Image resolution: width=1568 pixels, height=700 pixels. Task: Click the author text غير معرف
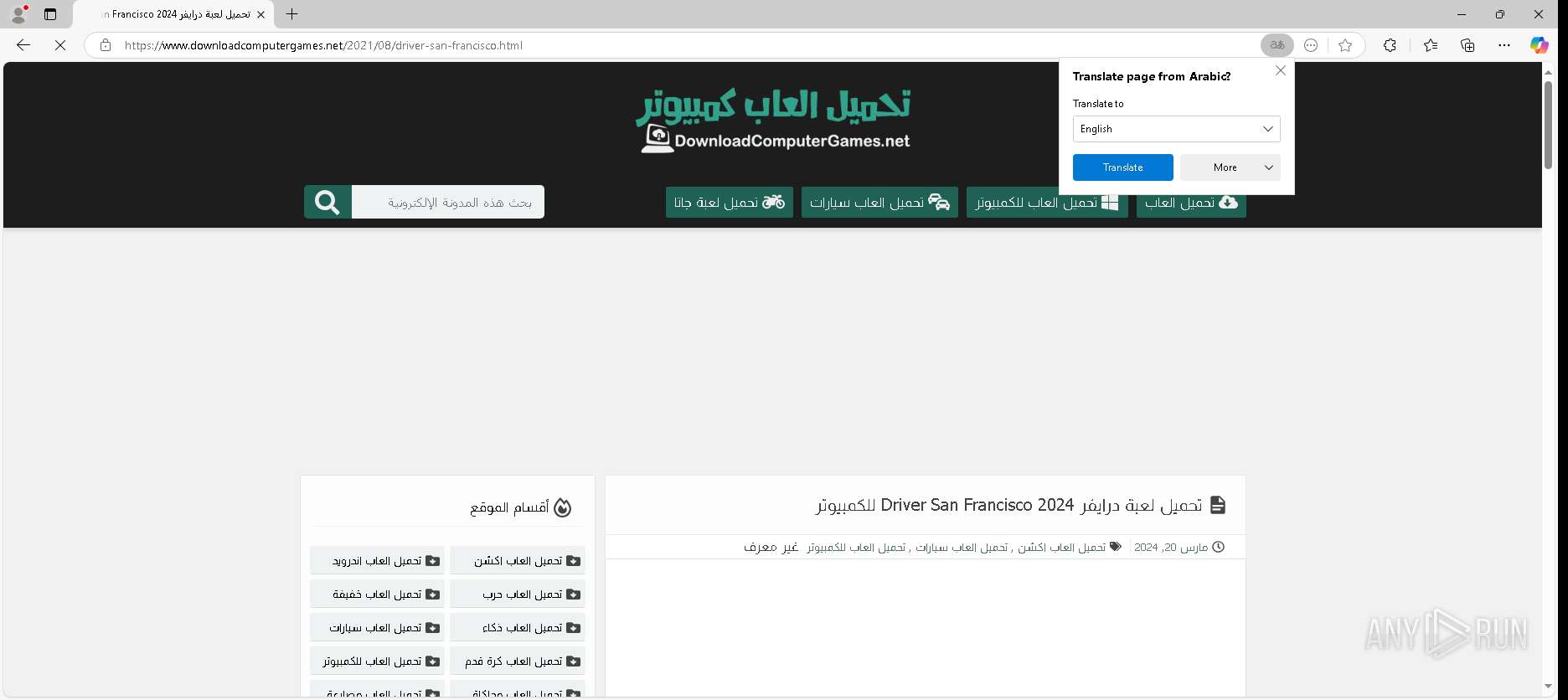[x=771, y=547]
